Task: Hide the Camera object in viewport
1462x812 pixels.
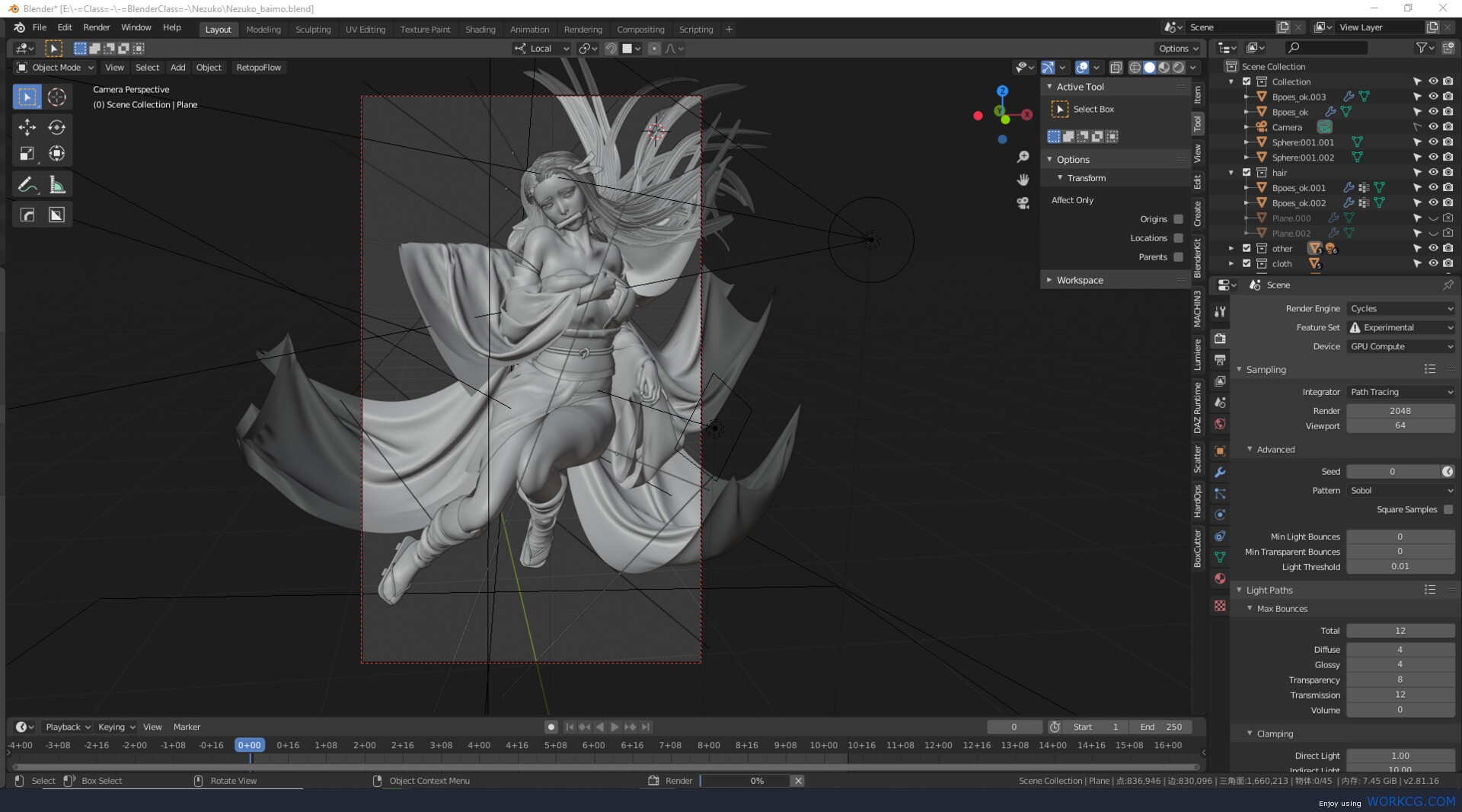Action: click(x=1432, y=127)
